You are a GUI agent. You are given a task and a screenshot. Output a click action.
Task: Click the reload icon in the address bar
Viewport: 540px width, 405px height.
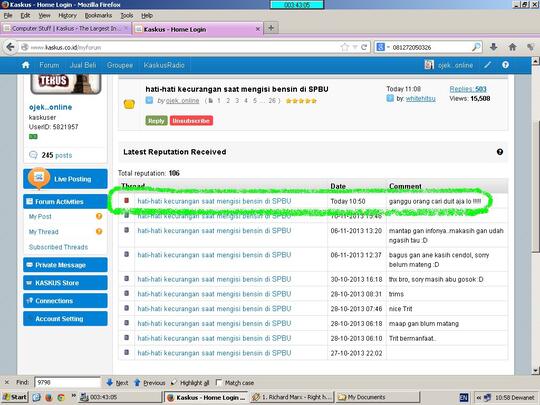(x=364, y=47)
